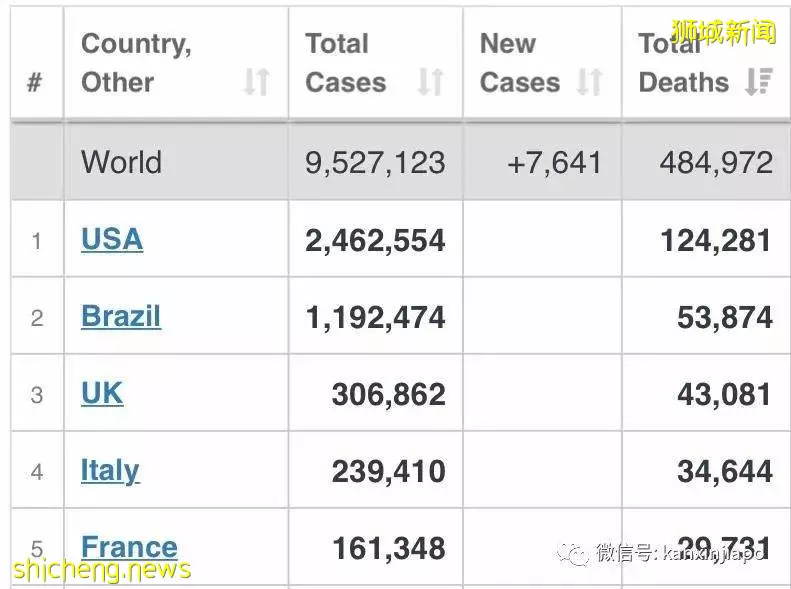The width and height of the screenshot is (791, 589).
Task: Select the World summary row name
Action: pyautogui.click(x=121, y=162)
